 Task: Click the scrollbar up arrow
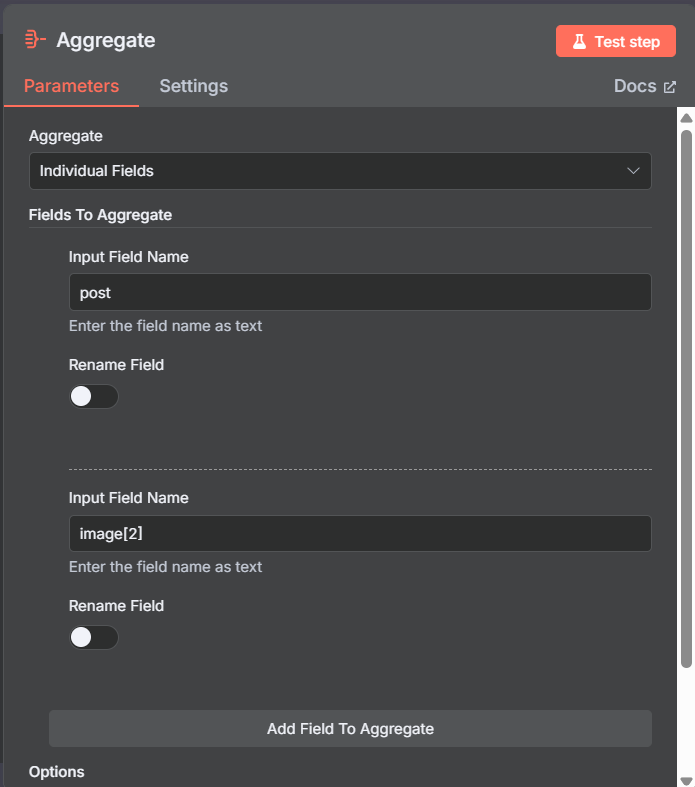686,118
